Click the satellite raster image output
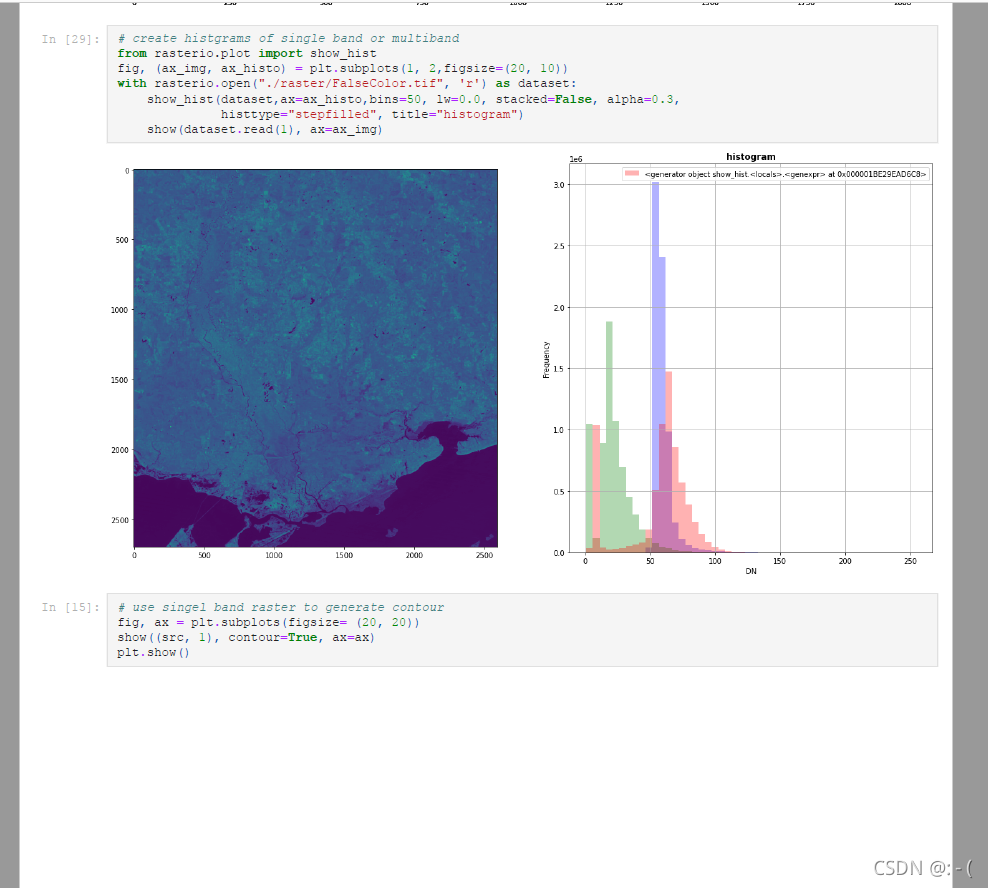The width and height of the screenshot is (988, 888). tap(316, 358)
